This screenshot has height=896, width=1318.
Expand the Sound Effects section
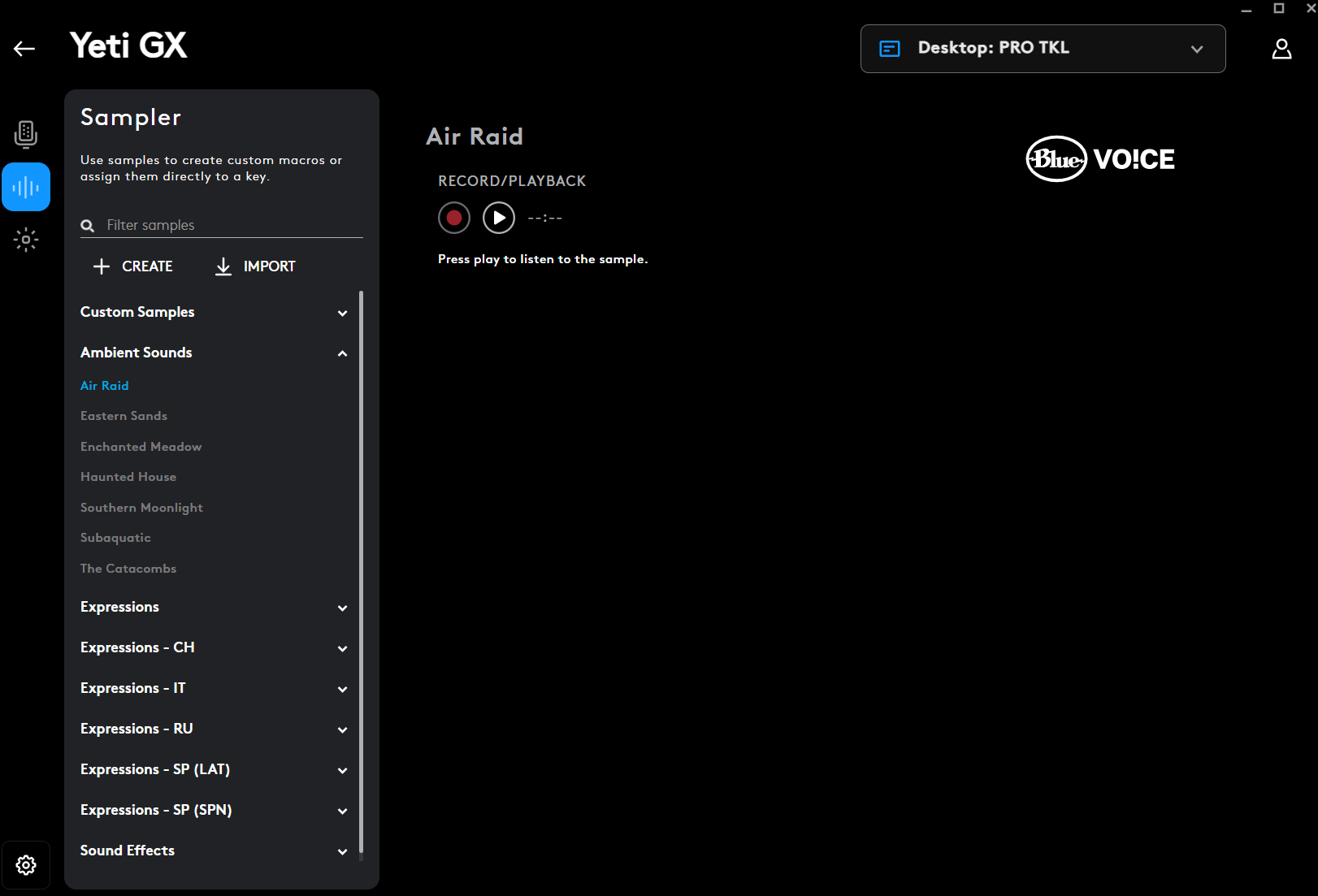215,851
